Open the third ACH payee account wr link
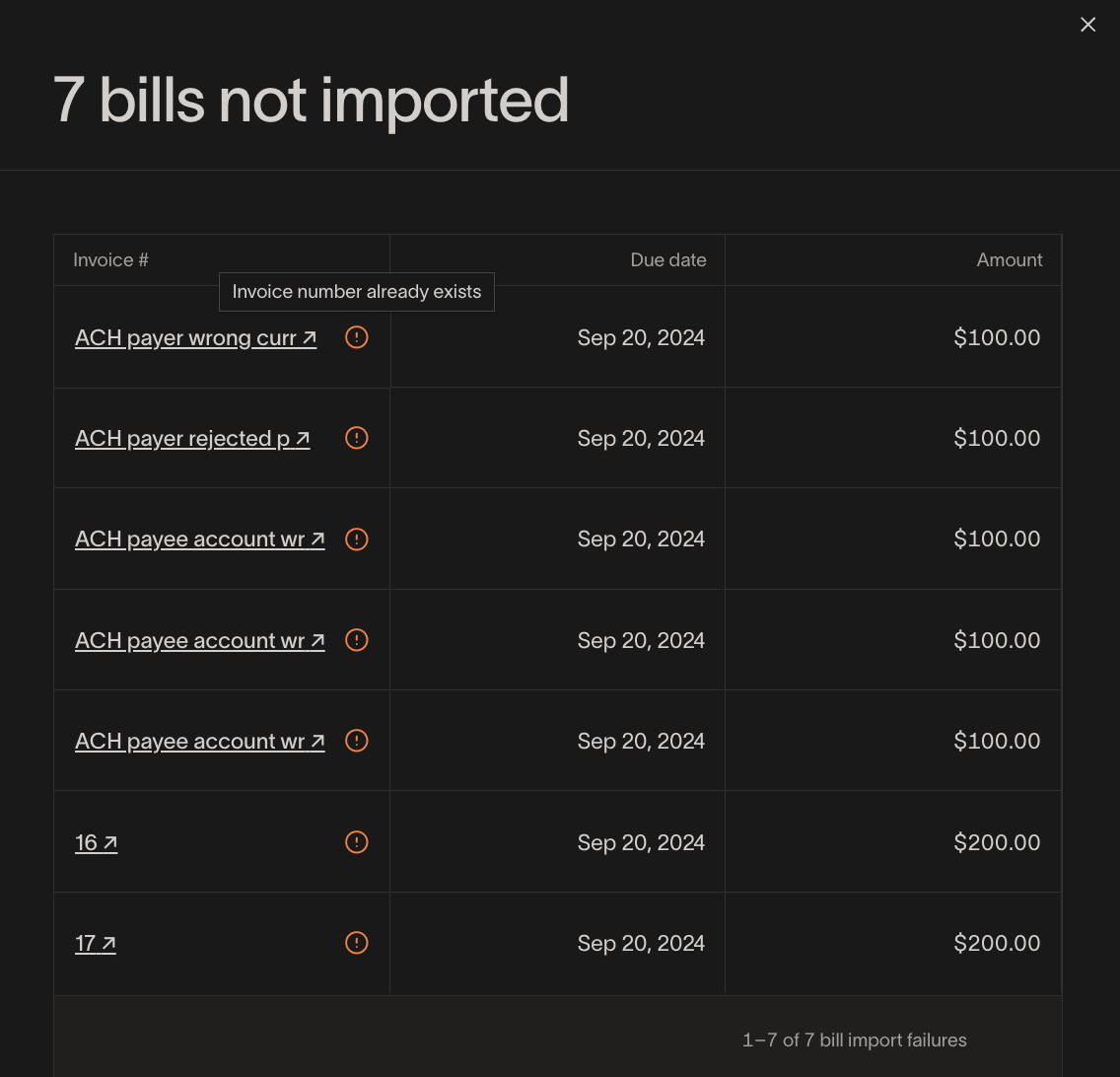This screenshot has width=1120, height=1077. click(x=199, y=742)
